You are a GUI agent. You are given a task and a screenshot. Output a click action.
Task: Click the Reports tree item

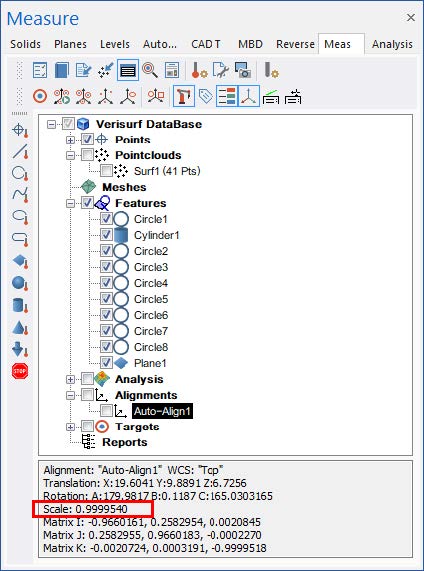tap(125, 442)
